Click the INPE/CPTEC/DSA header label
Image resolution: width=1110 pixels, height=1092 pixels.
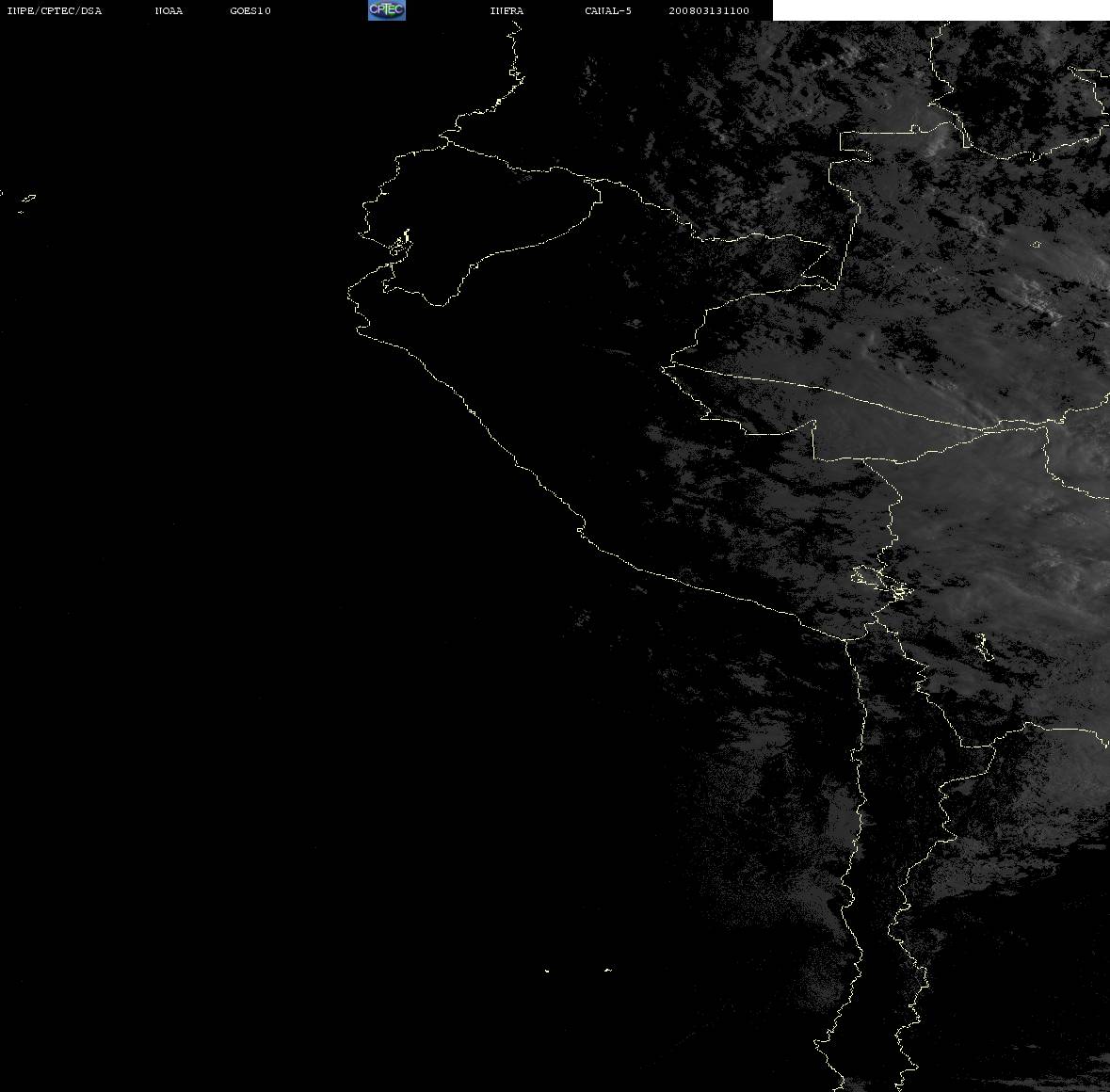coord(54,10)
